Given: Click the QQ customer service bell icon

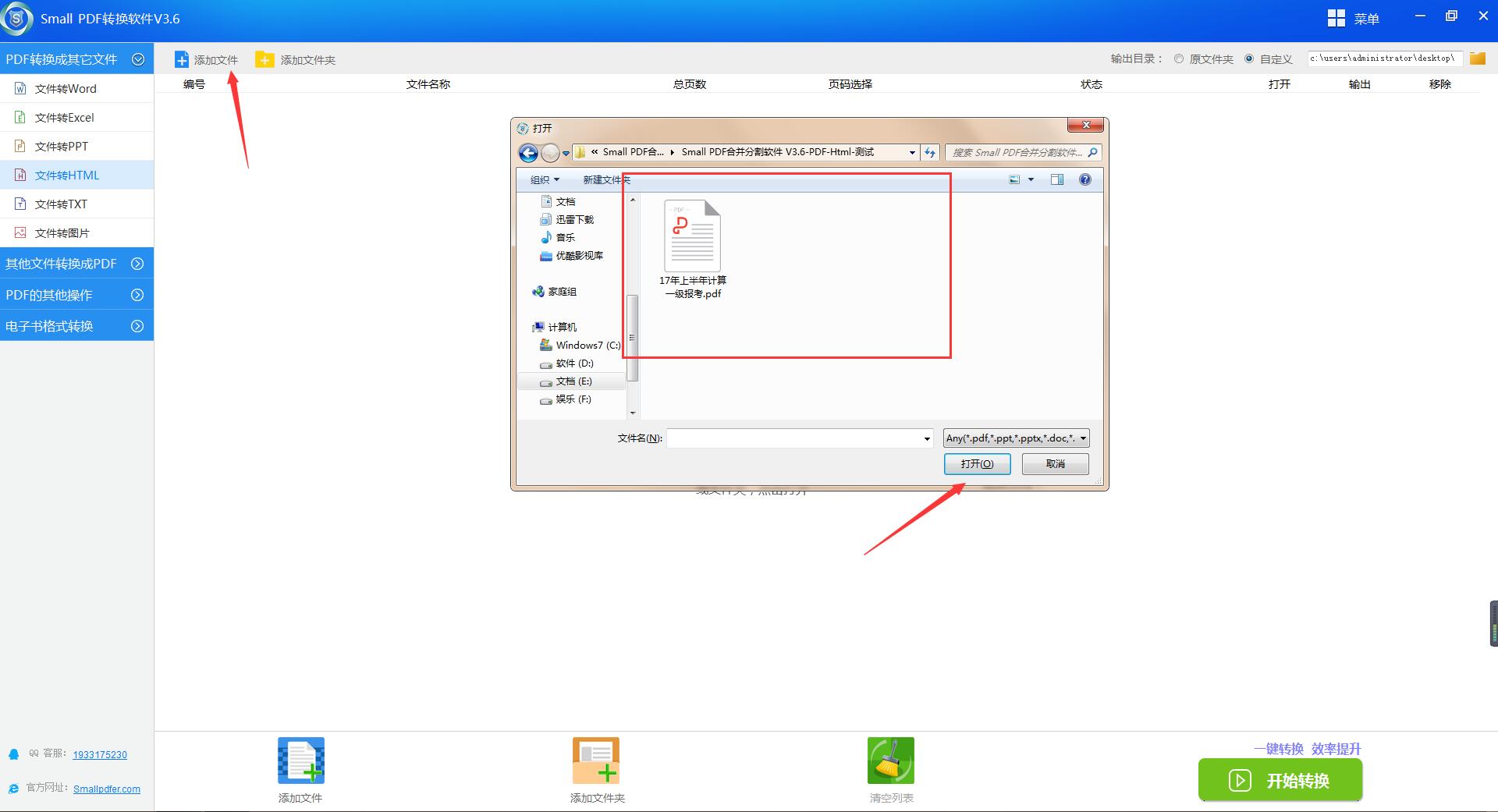Looking at the screenshot, I should pos(13,754).
